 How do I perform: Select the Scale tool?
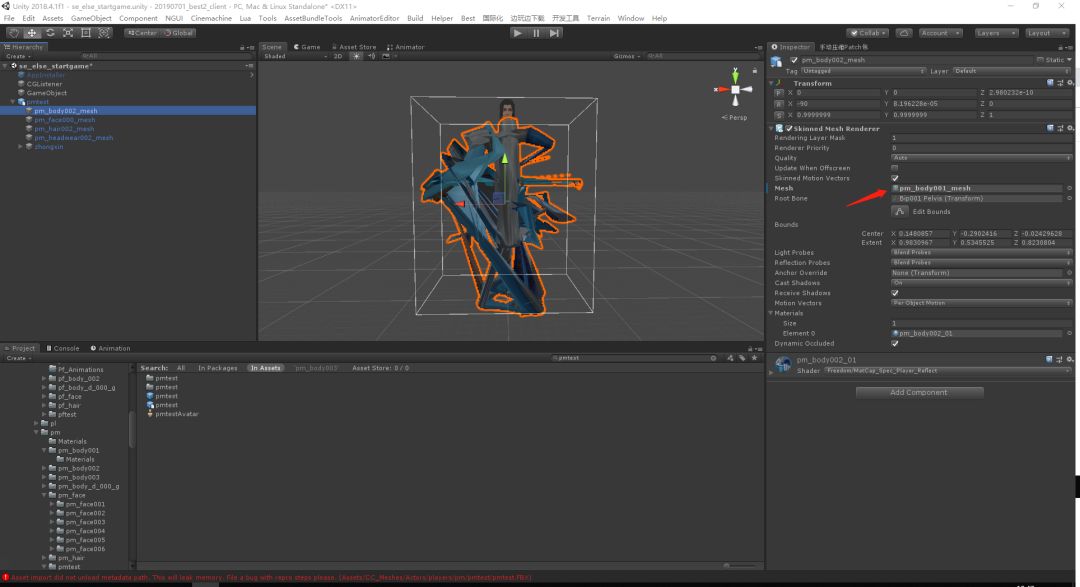pyautogui.click(x=68, y=33)
